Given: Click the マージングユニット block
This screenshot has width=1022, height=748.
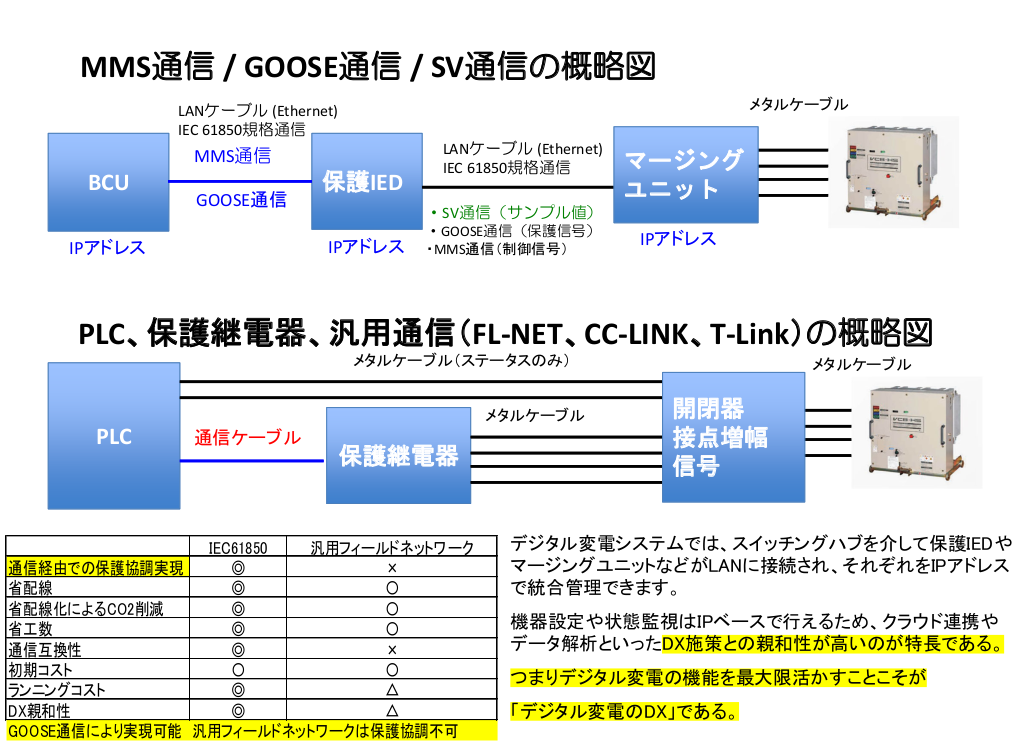Looking at the screenshot, I should [x=685, y=174].
